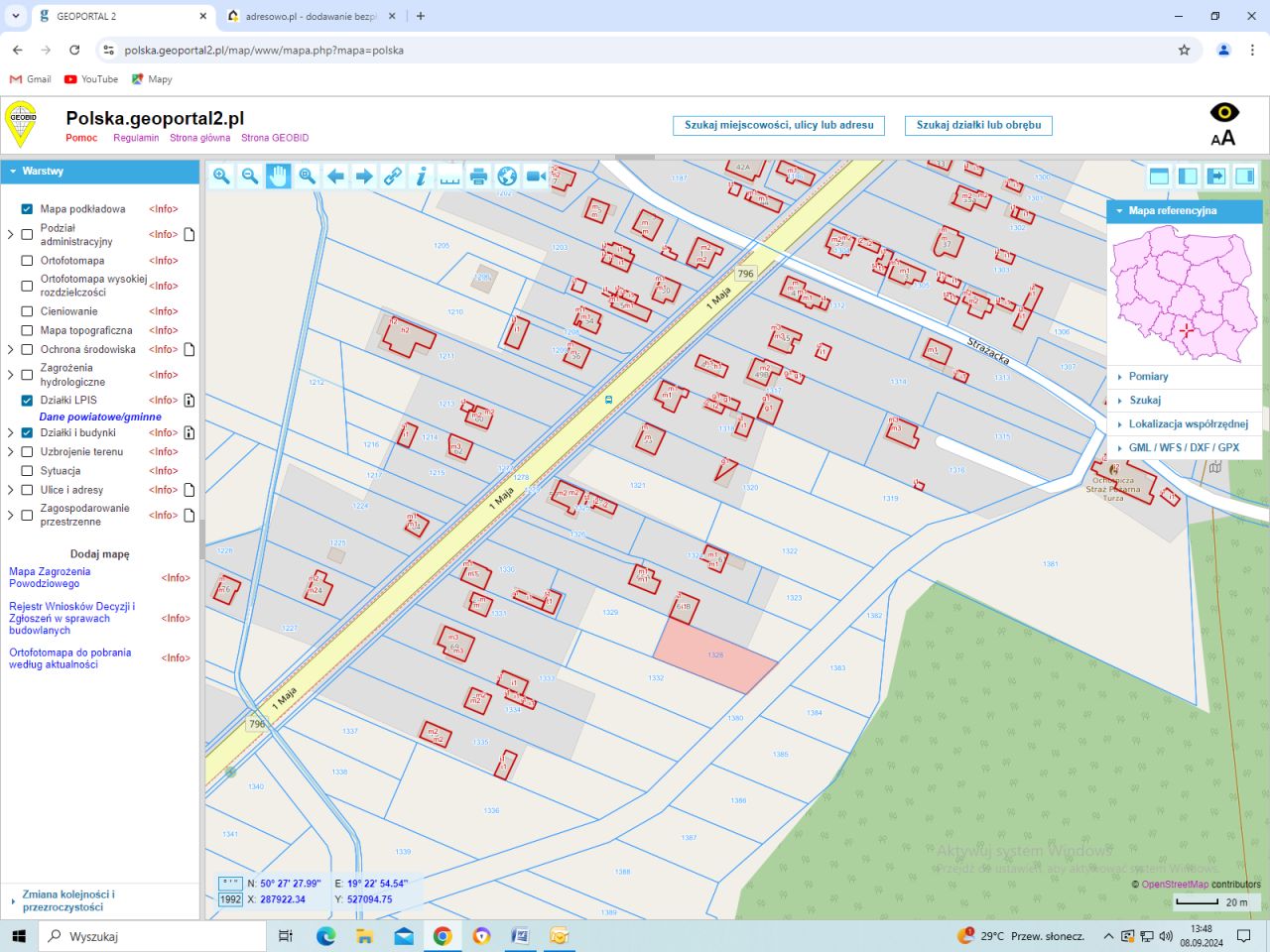
Task: Toggle the left panel layout icon
Action: (x=1188, y=177)
